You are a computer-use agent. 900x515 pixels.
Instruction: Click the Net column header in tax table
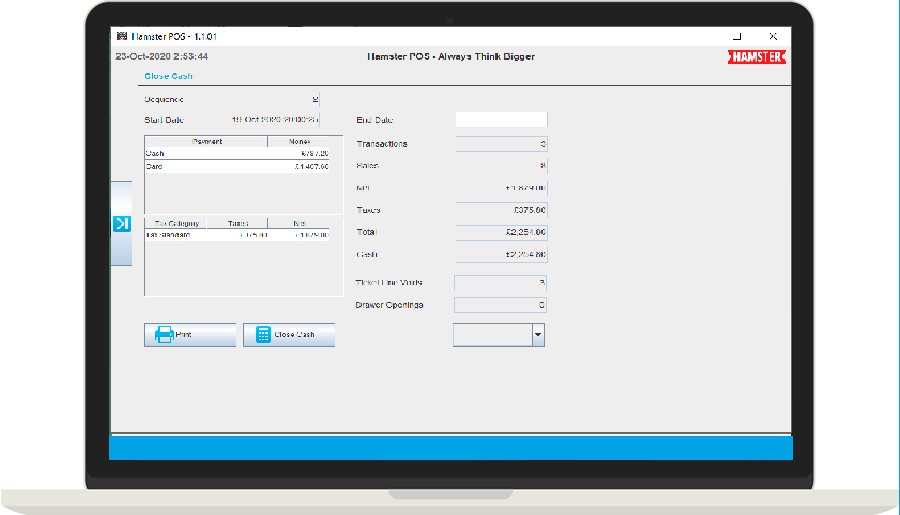pos(299,223)
